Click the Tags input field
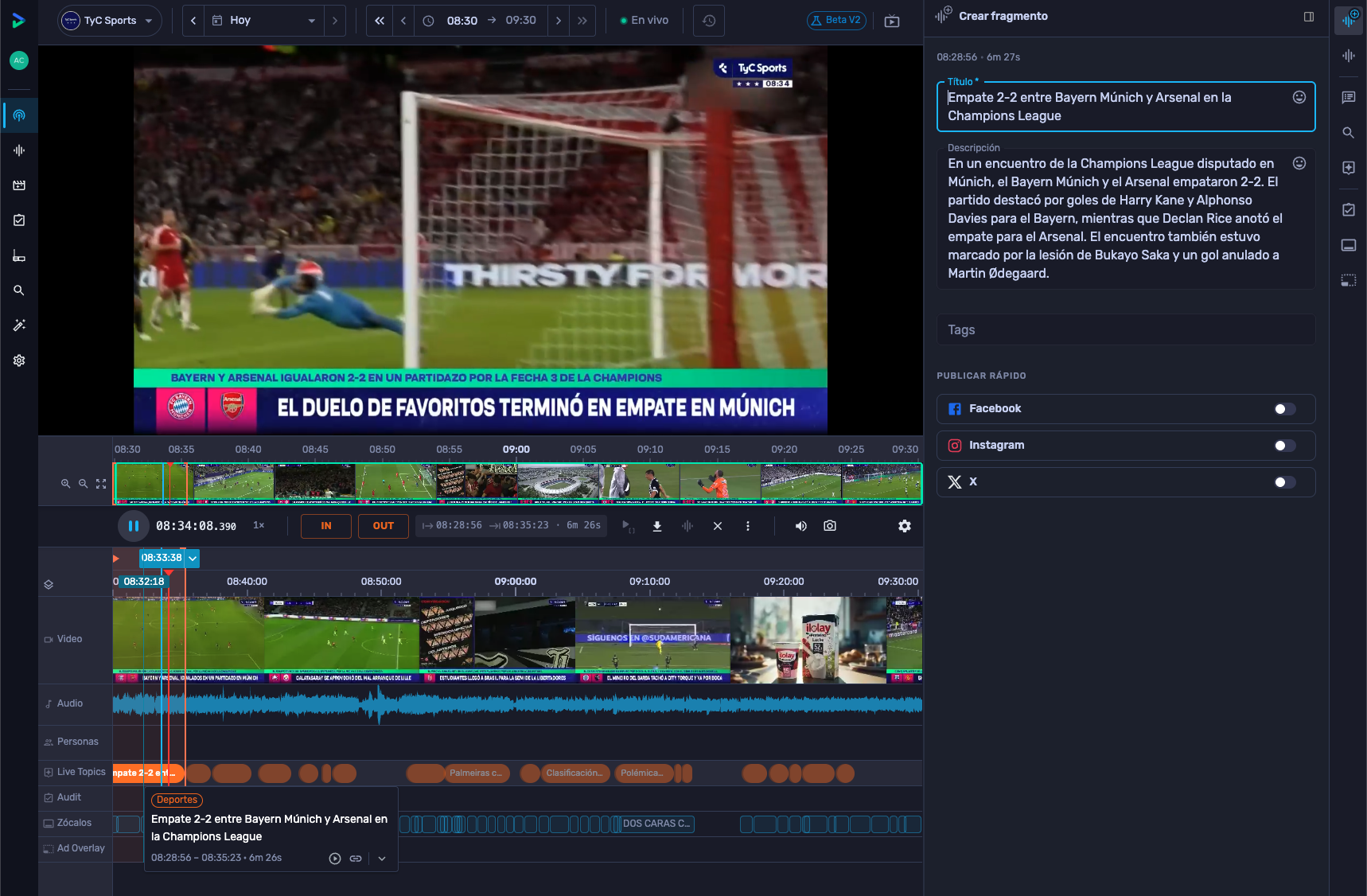Screen dimensions: 1367x896 pos(1126,330)
